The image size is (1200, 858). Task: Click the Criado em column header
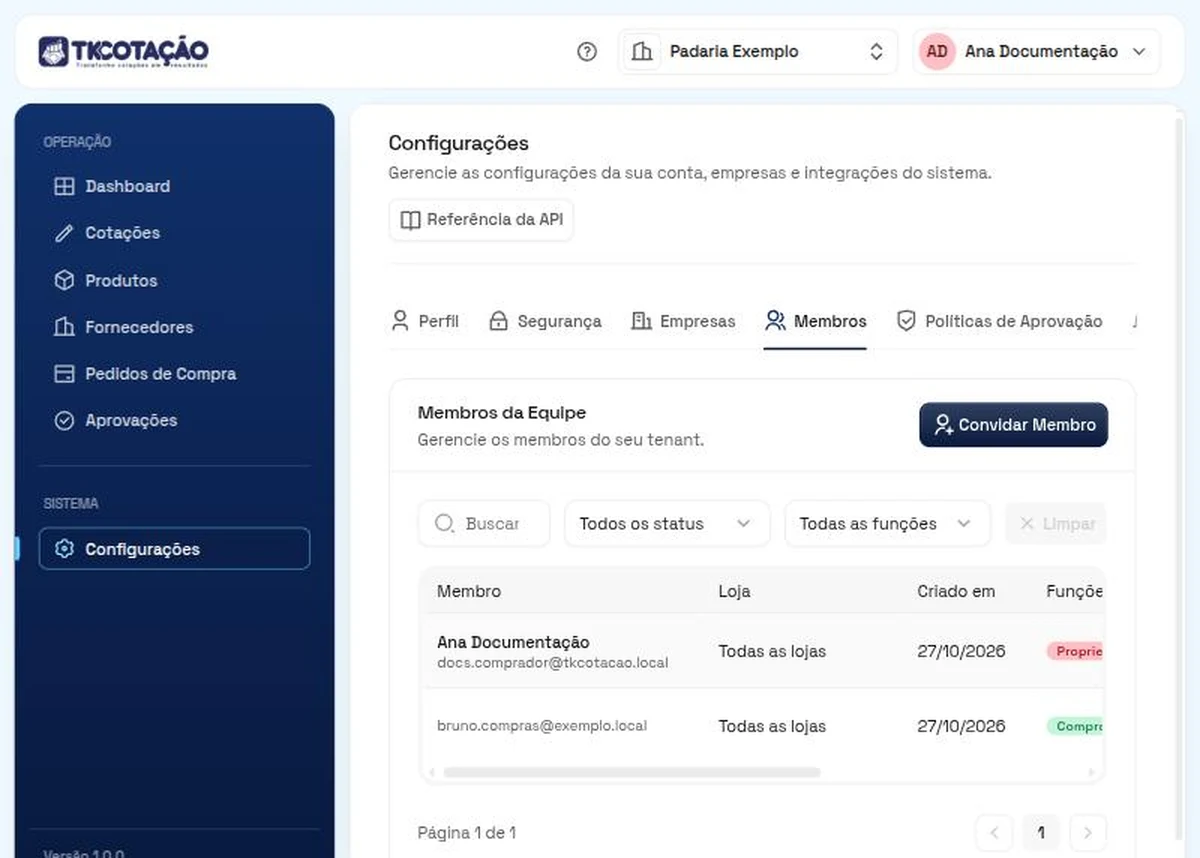956,591
